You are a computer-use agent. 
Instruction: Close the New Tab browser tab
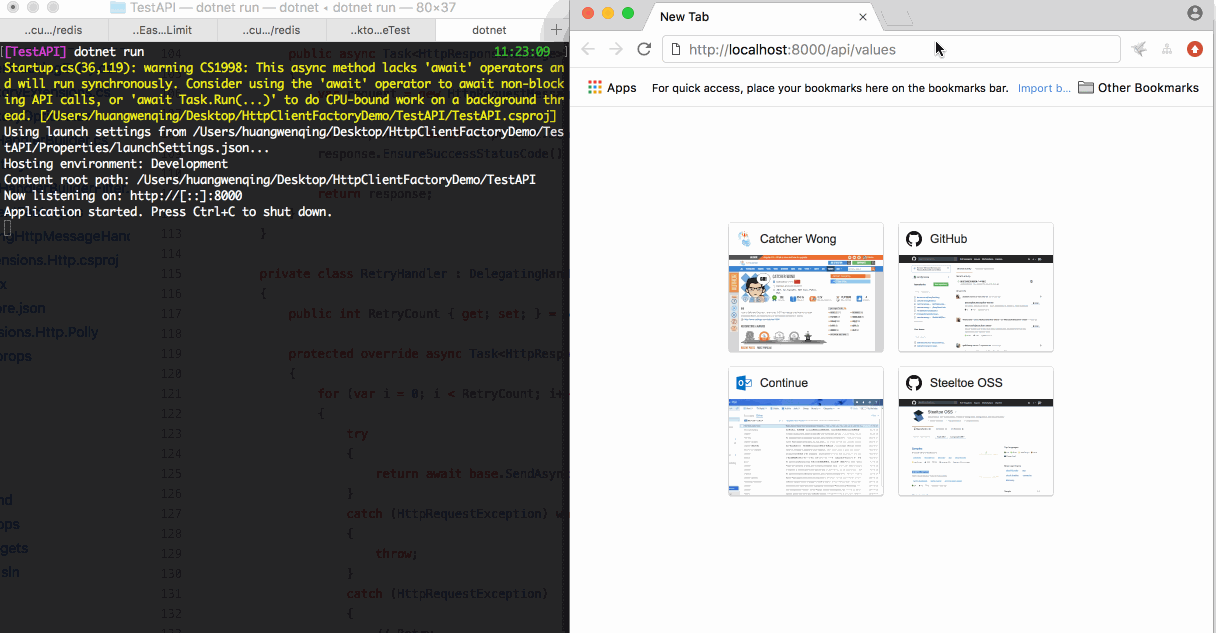coord(863,17)
